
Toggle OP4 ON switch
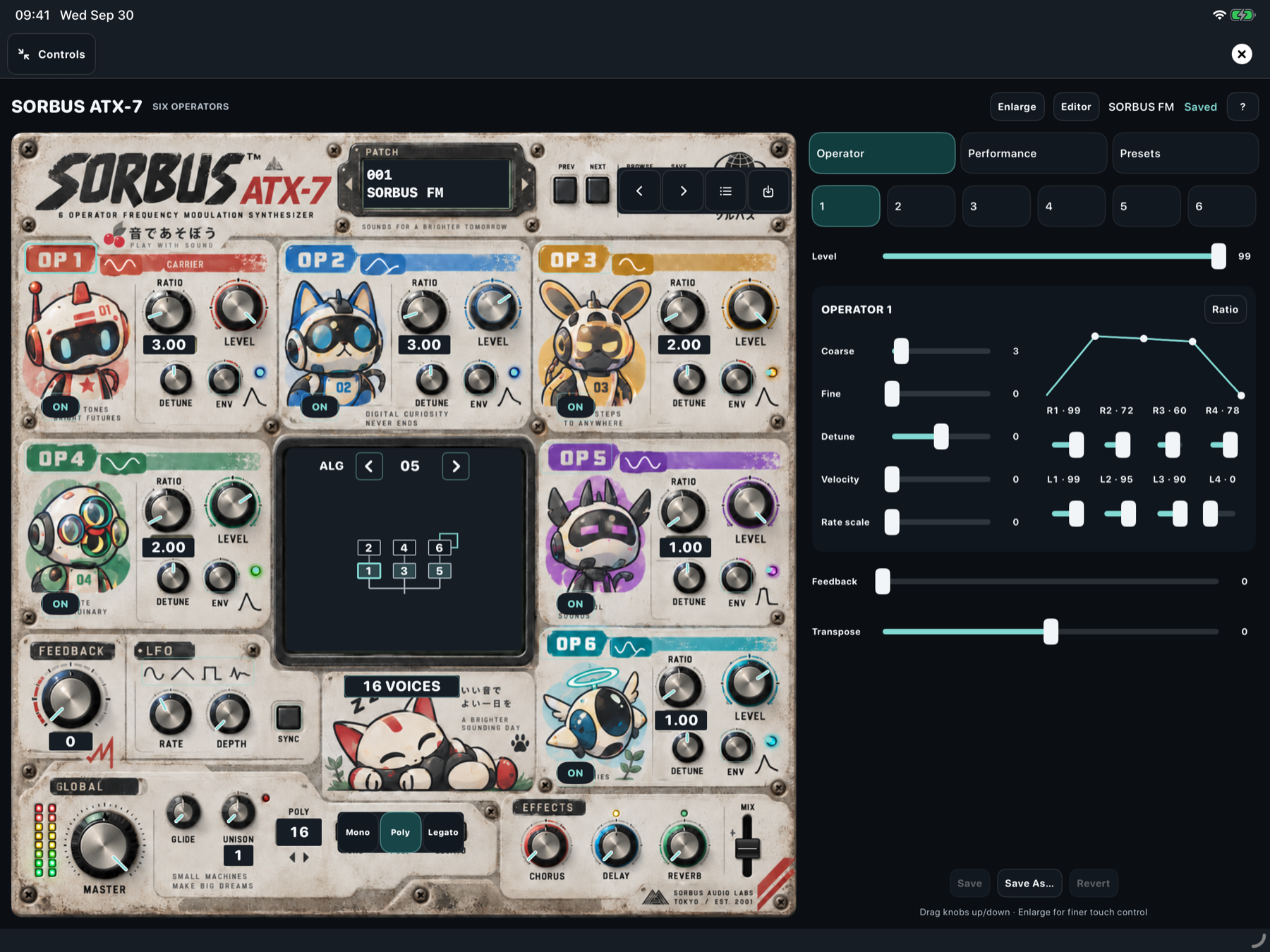(x=61, y=604)
